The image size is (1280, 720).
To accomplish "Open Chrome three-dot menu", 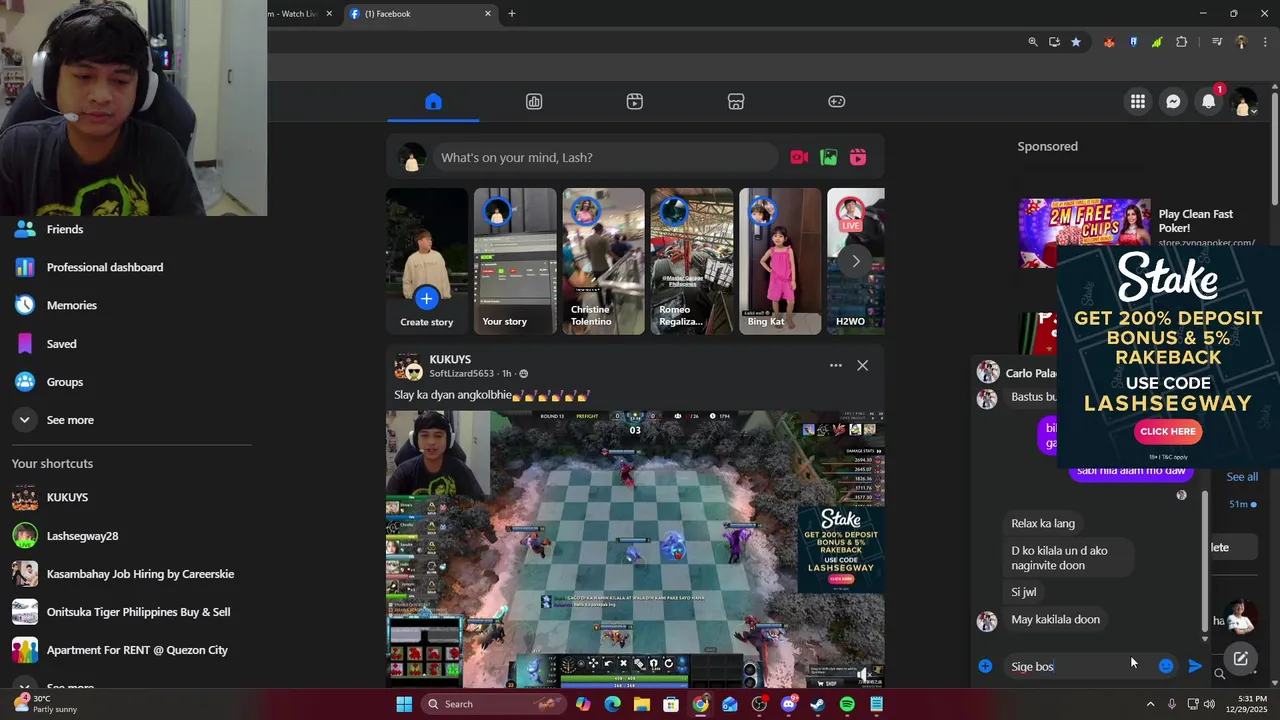I will coord(1265,42).
